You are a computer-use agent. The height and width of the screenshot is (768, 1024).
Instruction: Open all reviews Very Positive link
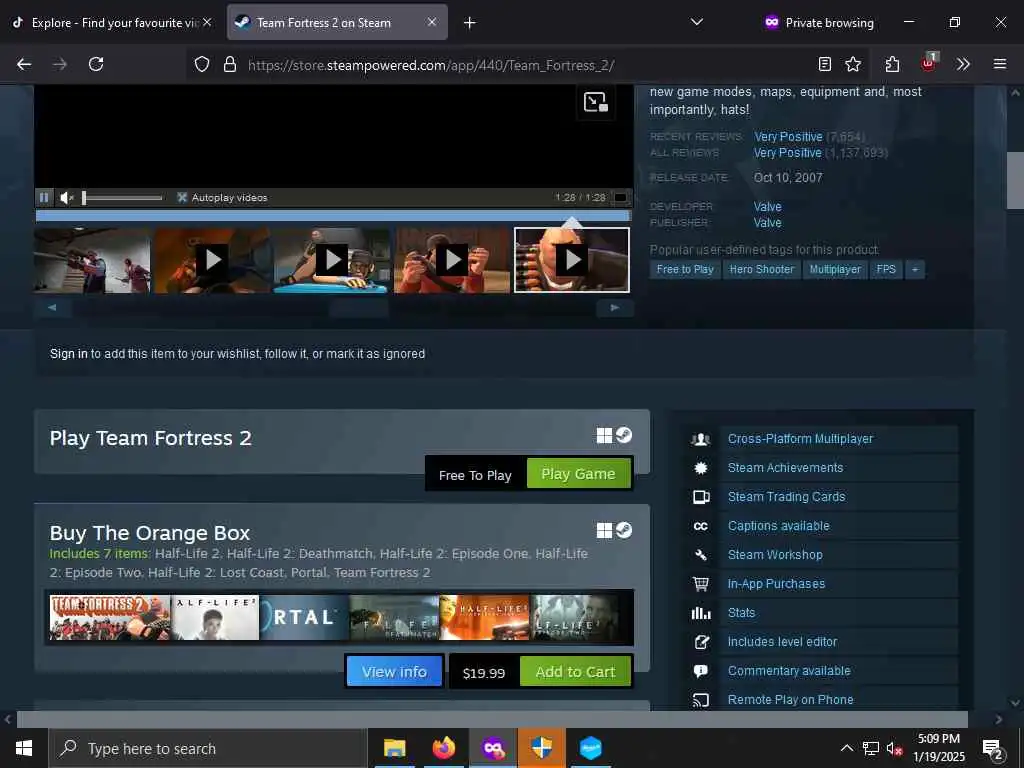tap(788, 153)
